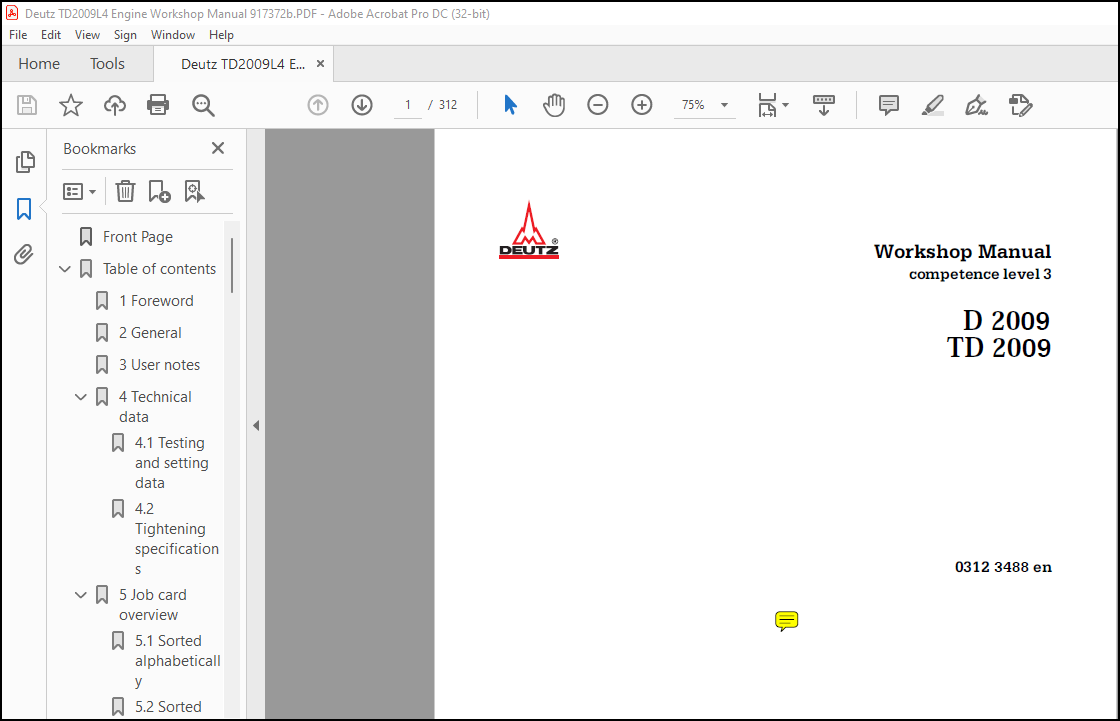Add a new bookmark icon
The height and width of the screenshot is (721, 1120).
(159, 191)
